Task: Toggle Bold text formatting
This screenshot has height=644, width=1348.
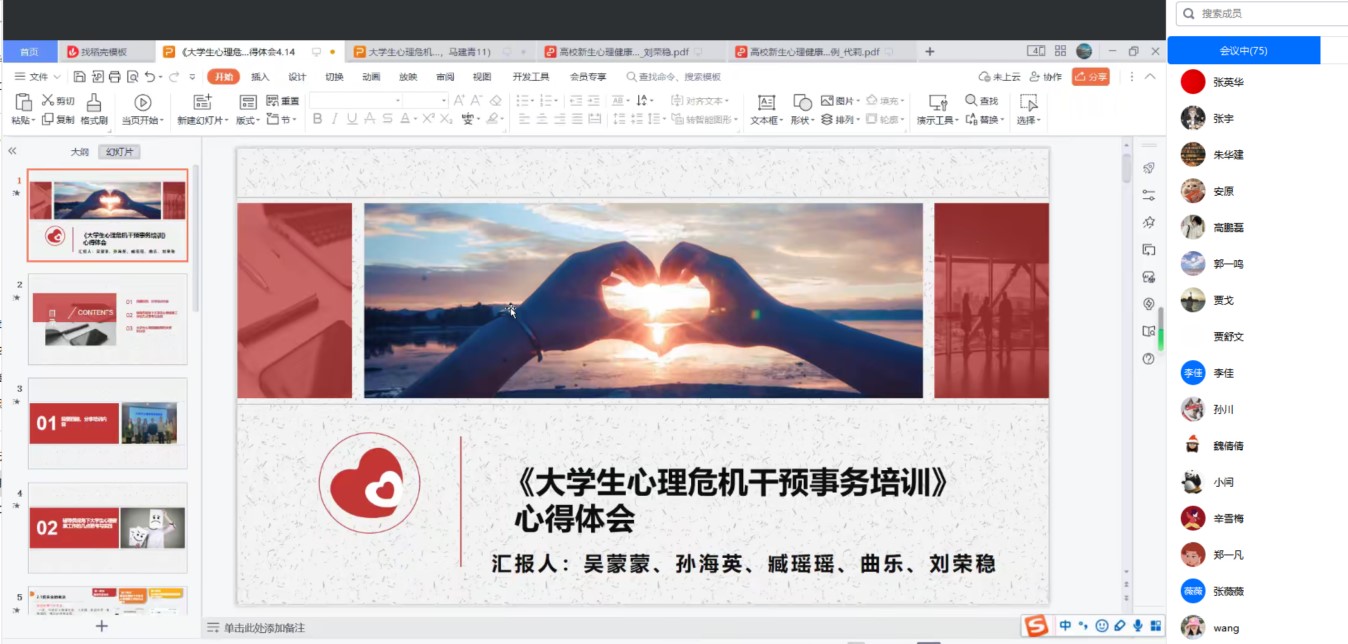Action: tap(318, 119)
